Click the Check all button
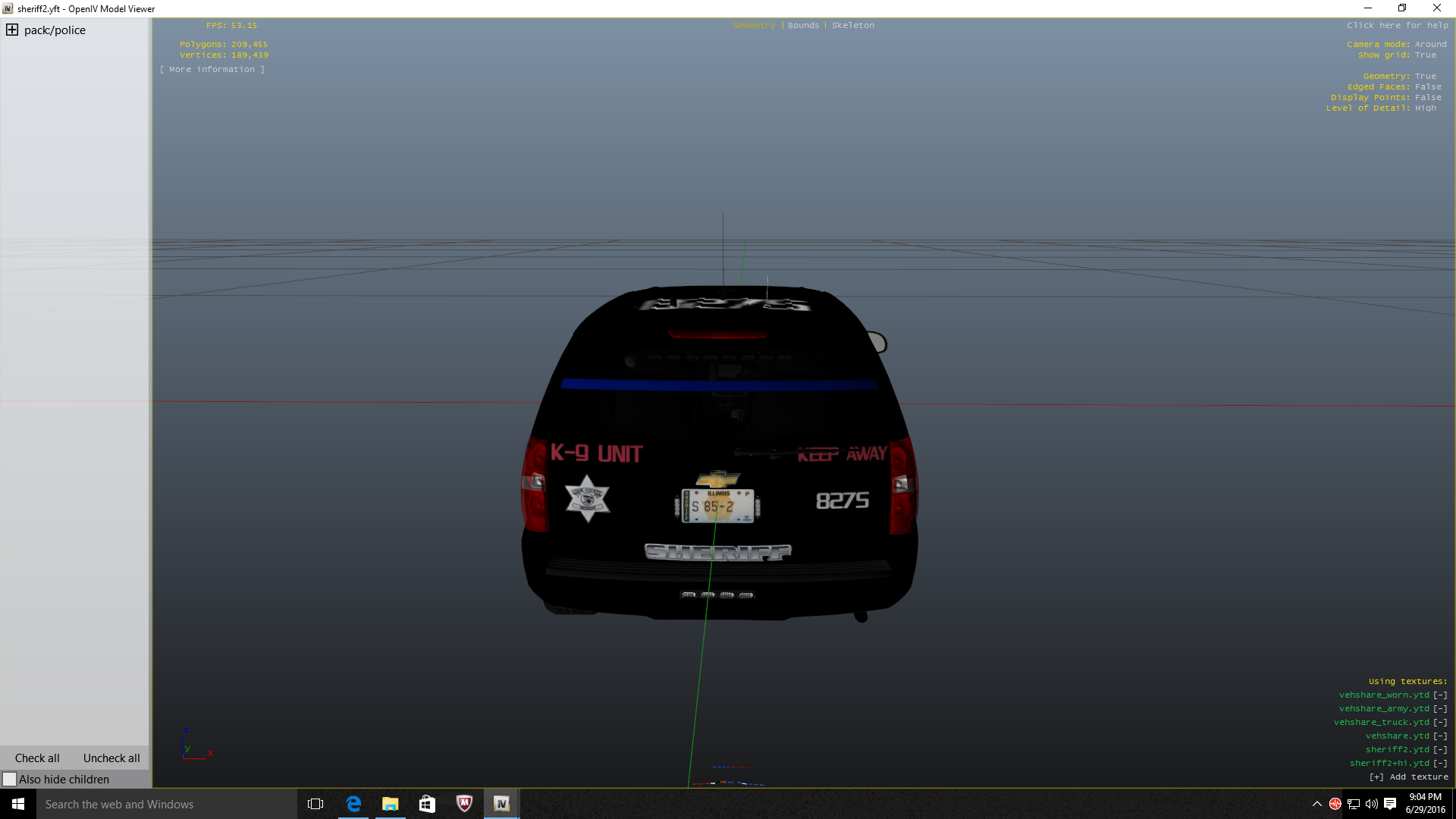Viewport: 1456px width, 819px height. click(37, 758)
